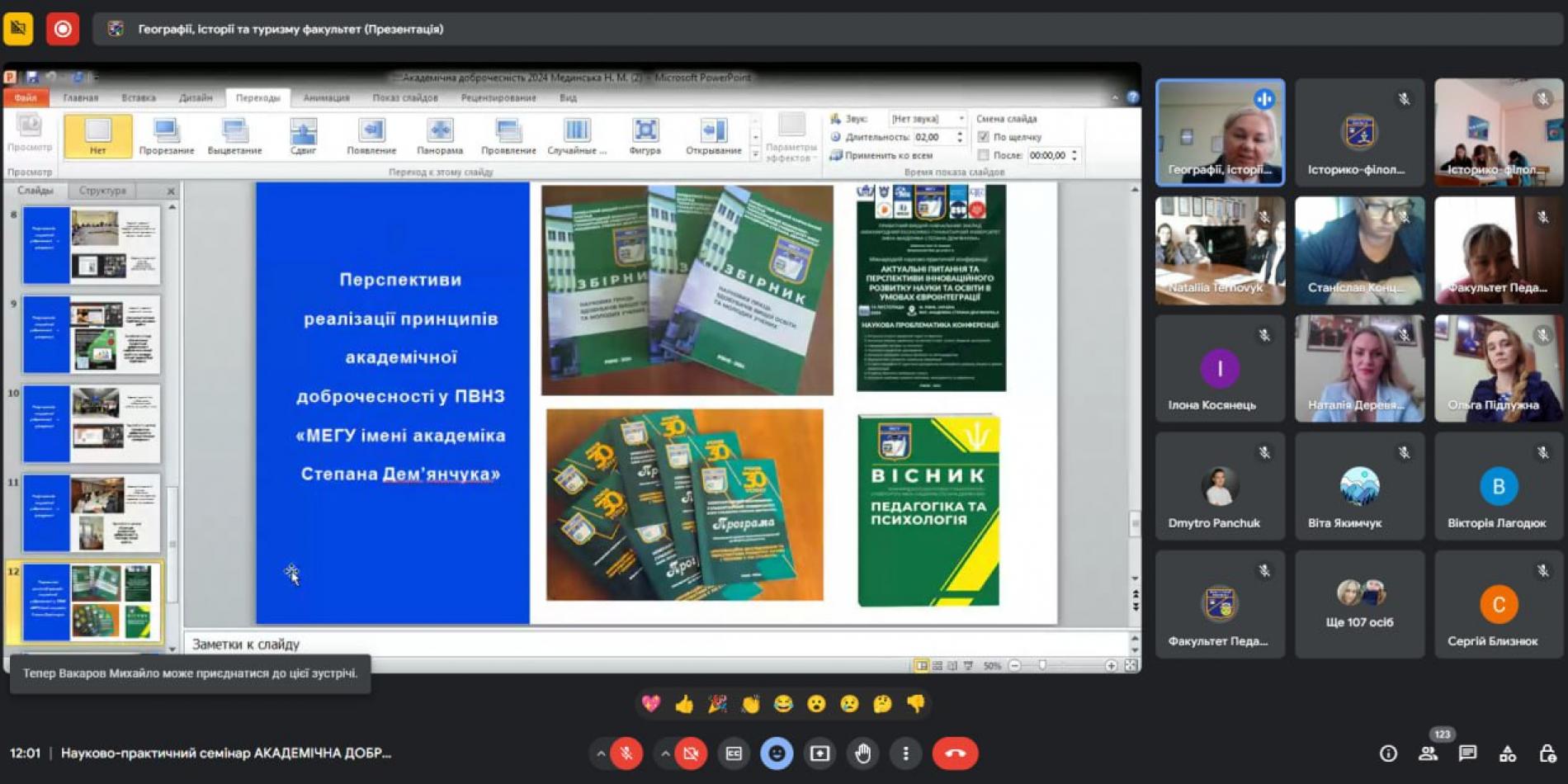The width and height of the screenshot is (1568, 784).
Task: Leave the call with red hang-up button
Action: click(x=955, y=753)
